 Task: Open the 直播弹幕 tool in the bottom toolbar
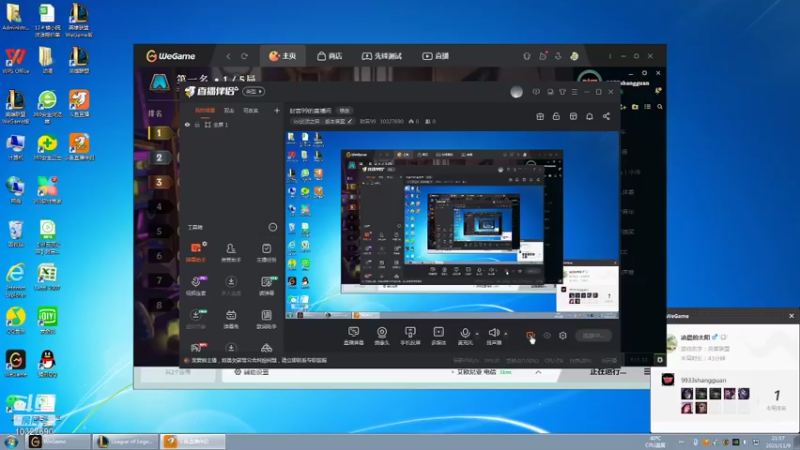pos(354,336)
